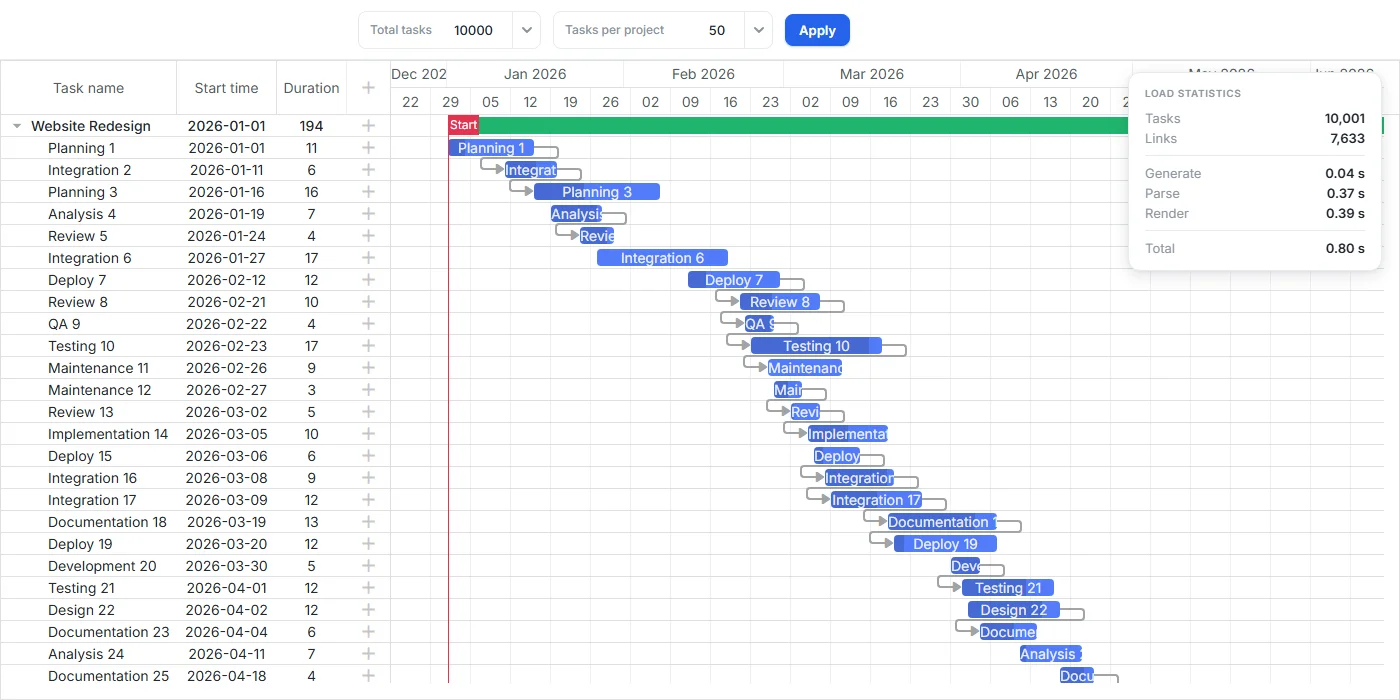Click the Apply button
The image size is (1400, 700).
point(817,30)
